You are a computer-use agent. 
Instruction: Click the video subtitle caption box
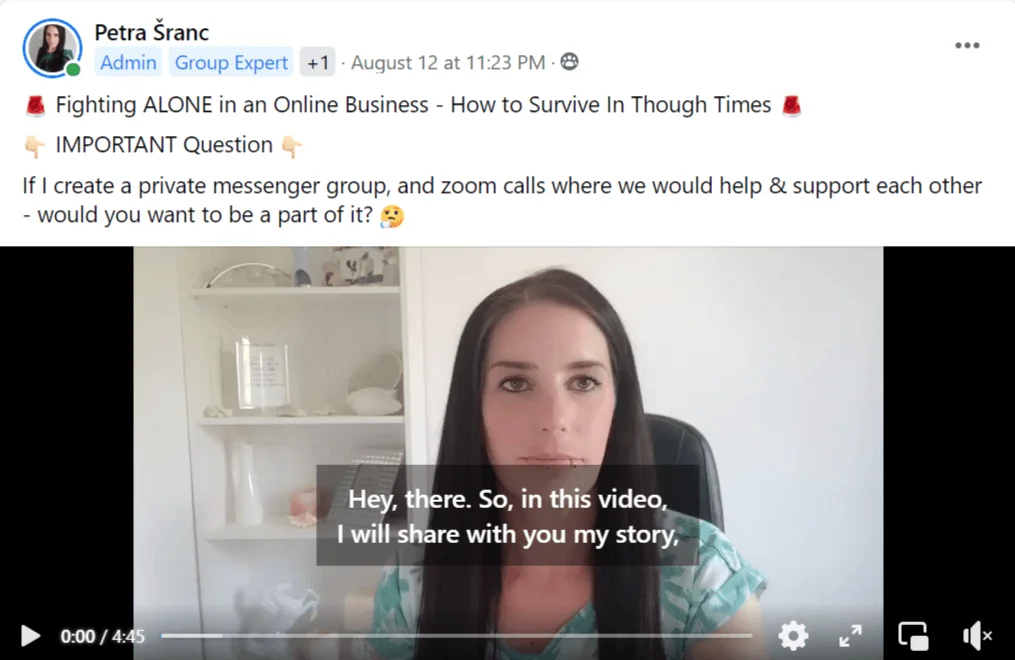pyautogui.click(x=508, y=516)
